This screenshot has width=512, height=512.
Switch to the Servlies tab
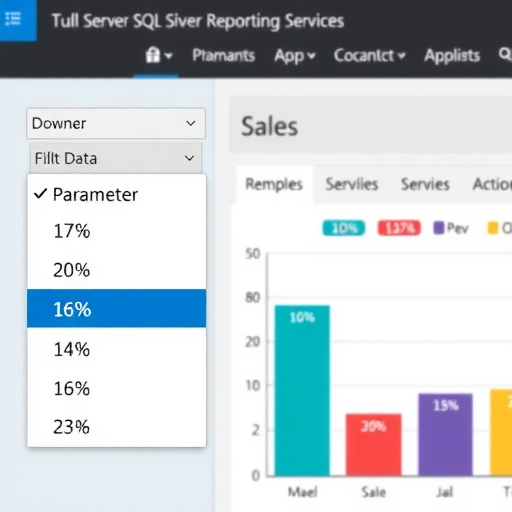tap(352, 184)
